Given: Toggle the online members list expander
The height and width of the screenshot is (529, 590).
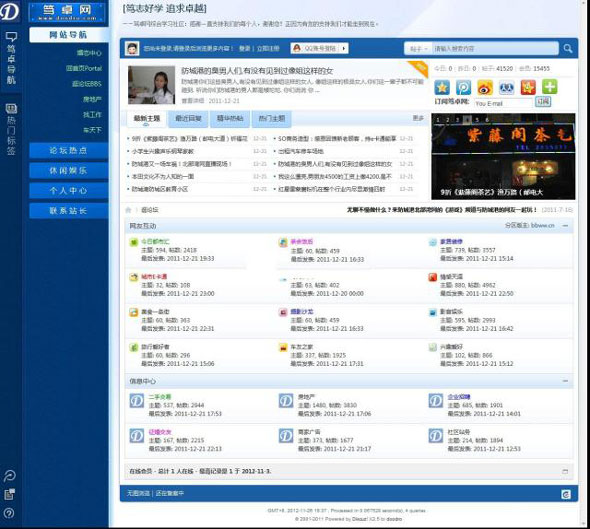Looking at the screenshot, I should [x=565, y=471].
